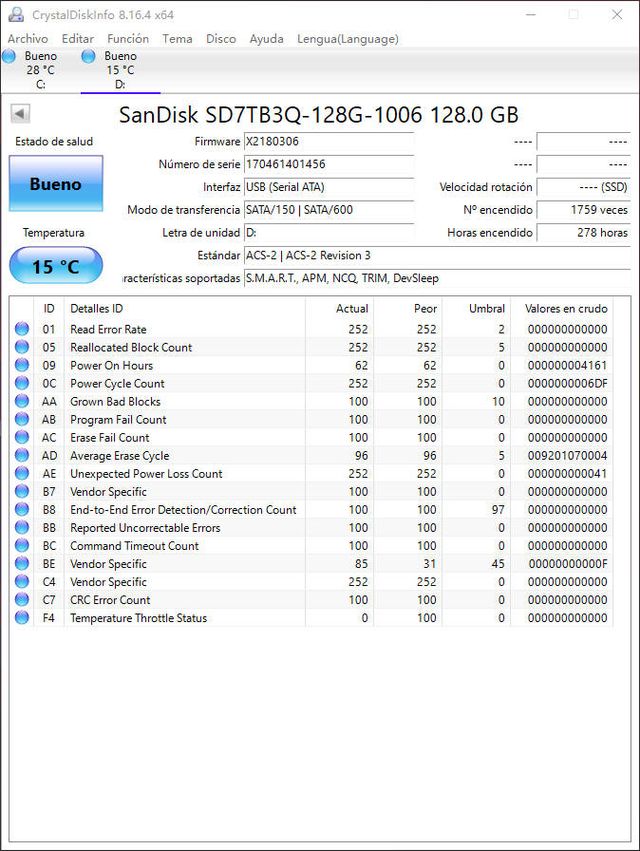Image resolution: width=640 pixels, height=851 pixels.
Task: Click status circle of CRC Error Count
Action: click(x=22, y=600)
